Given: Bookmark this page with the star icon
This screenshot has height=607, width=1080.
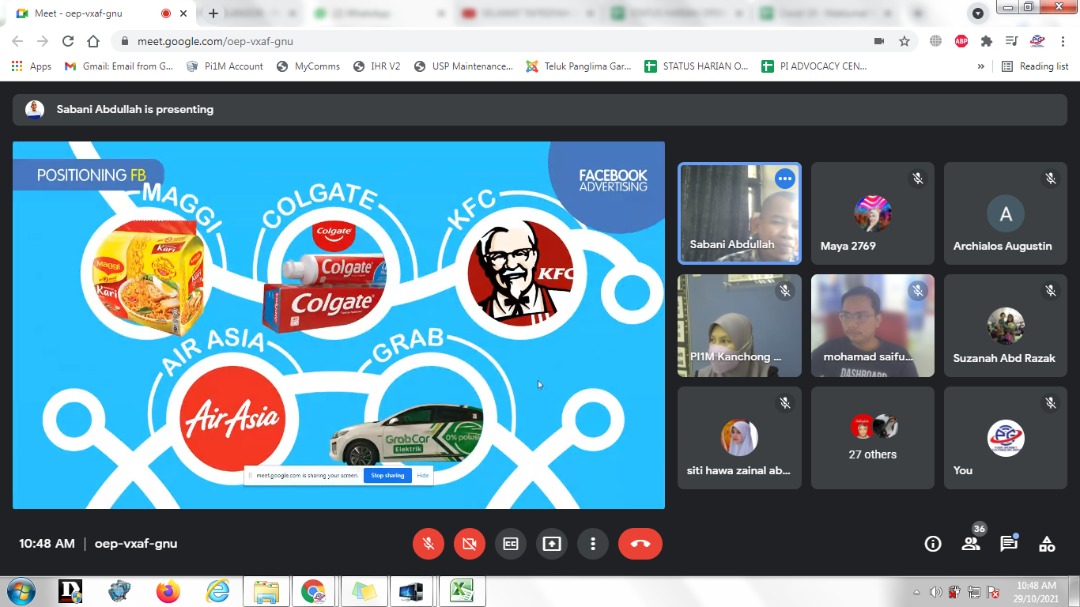Looking at the screenshot, I should point(904,41).
